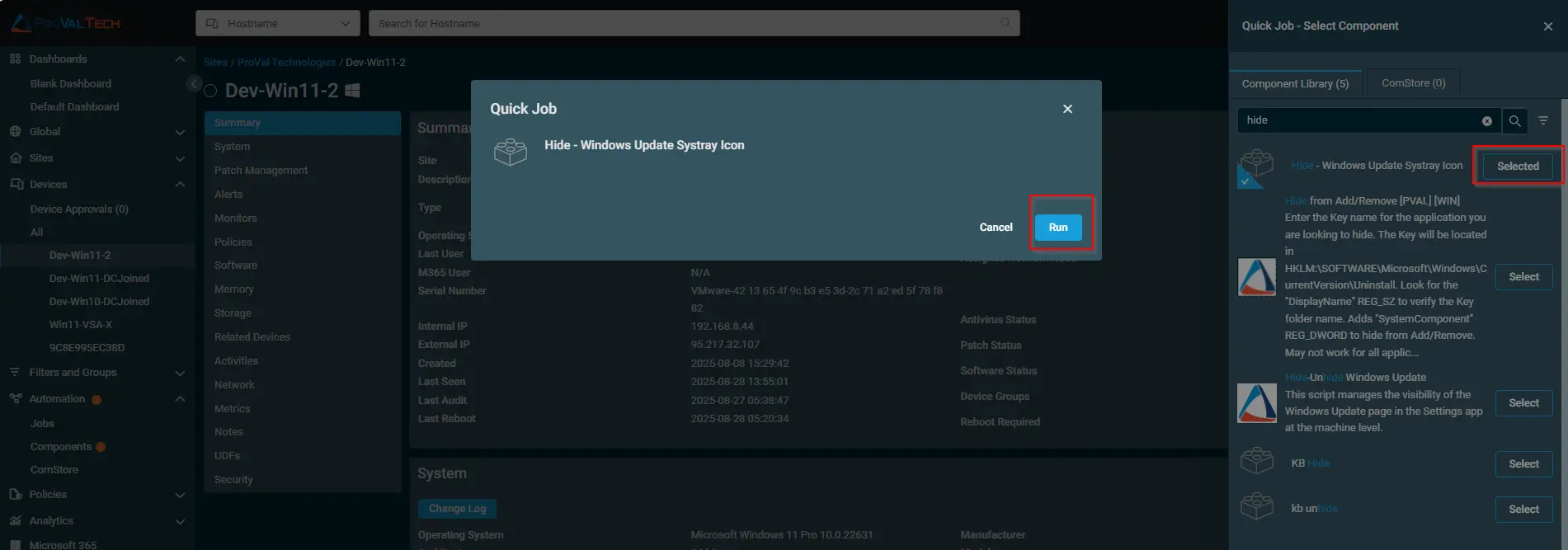This screenshot has width=1568, height=550.
Task: Click the magnifier search icon in component panel
Action: (x=1514, y=121)
